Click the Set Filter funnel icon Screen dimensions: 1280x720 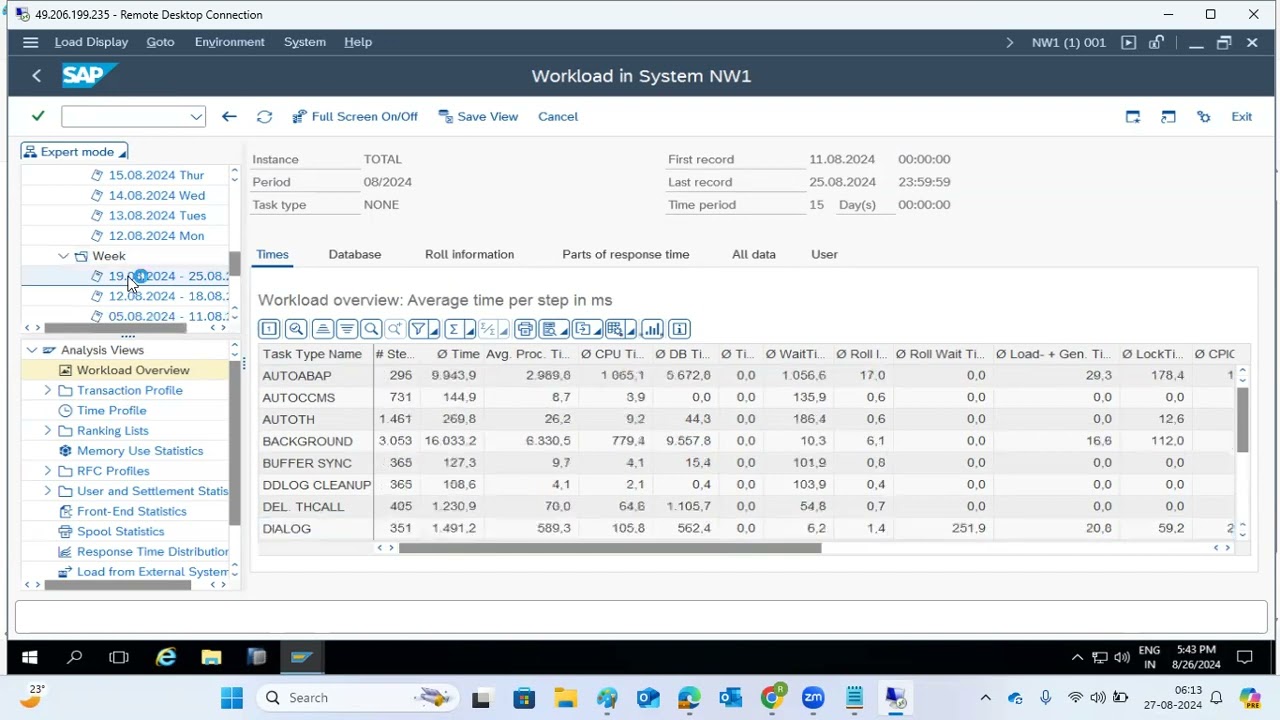coord(418,329)
